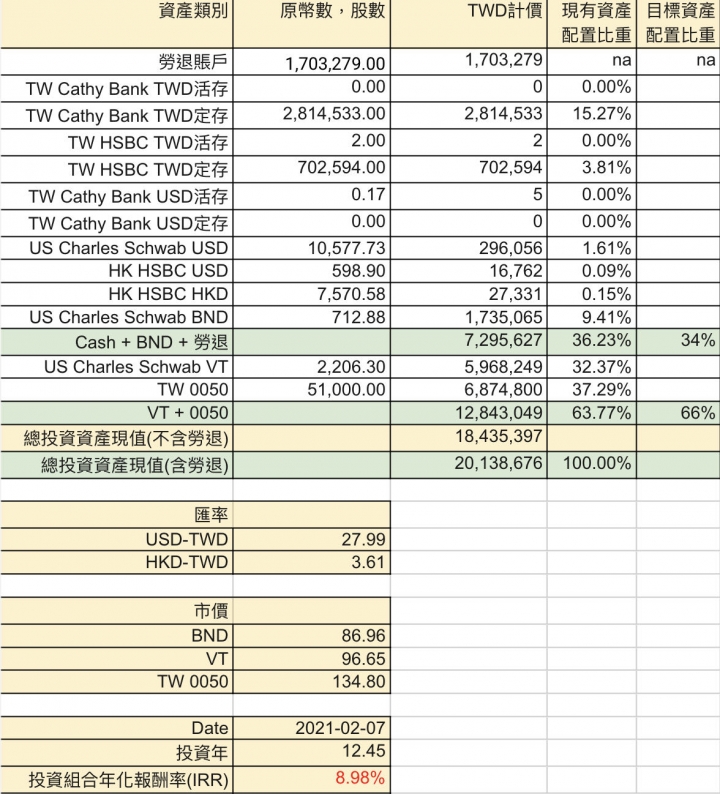Select the 市價 section header
Image resolution: width=720 pixels, height=794 pixels.
point(116,611)
